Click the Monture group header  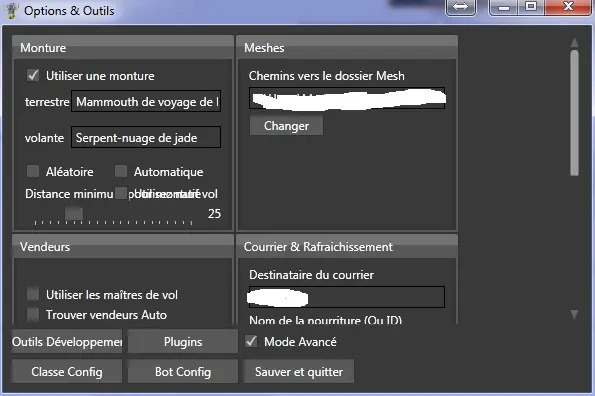tap(123, 47)
